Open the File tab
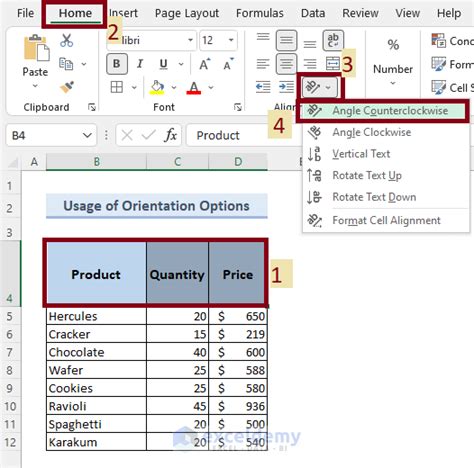Image resolution: width=474 pixels, height=468 pixels. [25, 13]
